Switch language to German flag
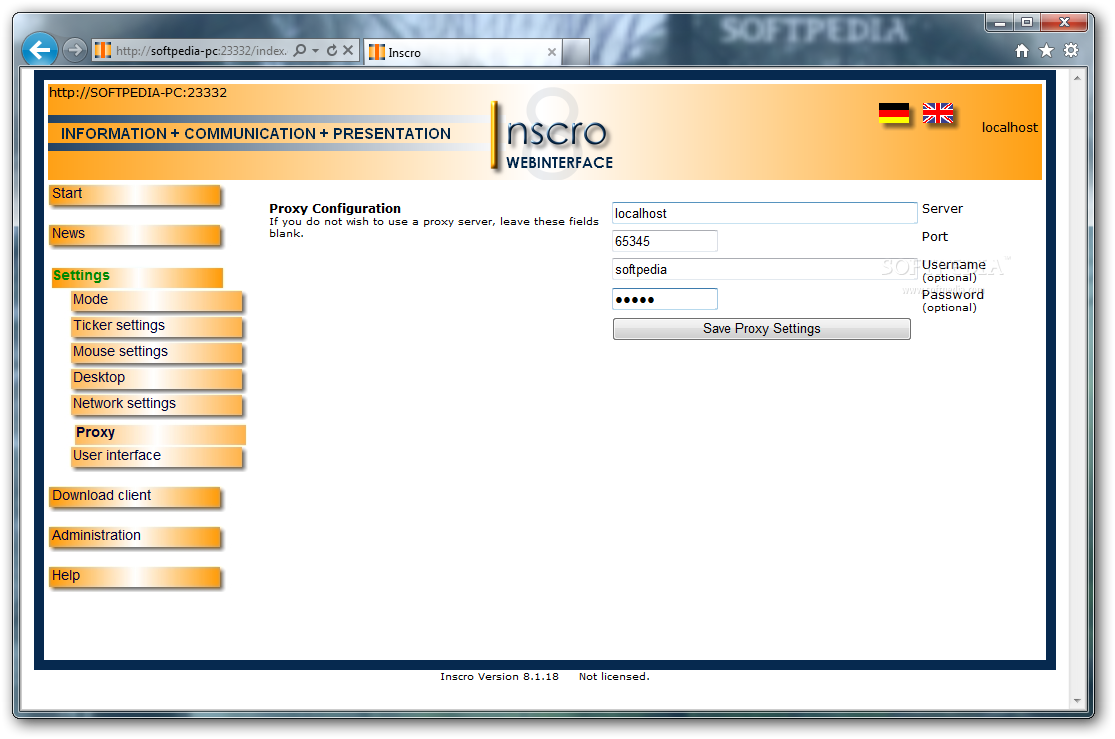1115x739 pixels. [x=894, y=113]
